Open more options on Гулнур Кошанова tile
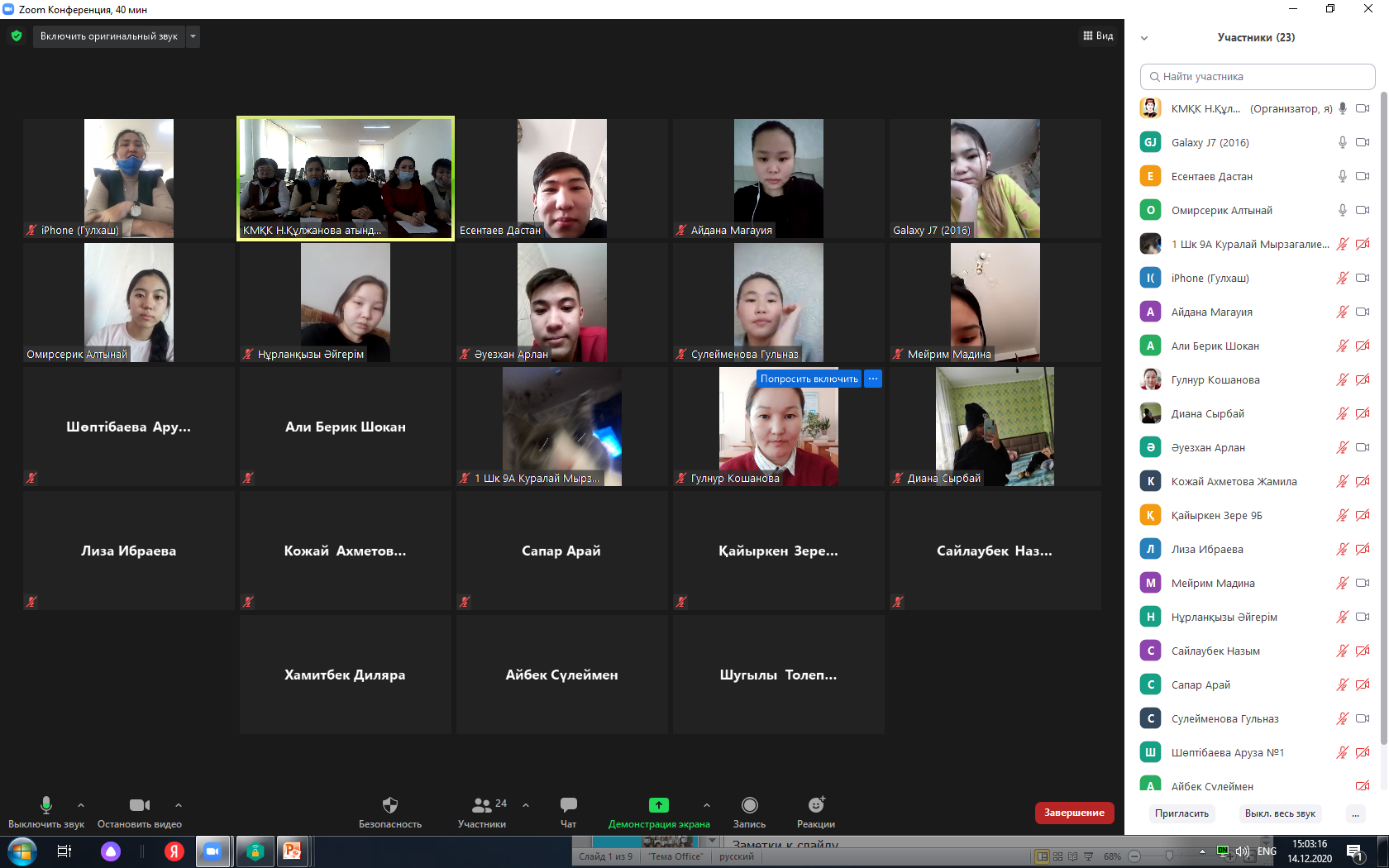This screenshot has width=1389, height=868. click(x=873, y=379)
